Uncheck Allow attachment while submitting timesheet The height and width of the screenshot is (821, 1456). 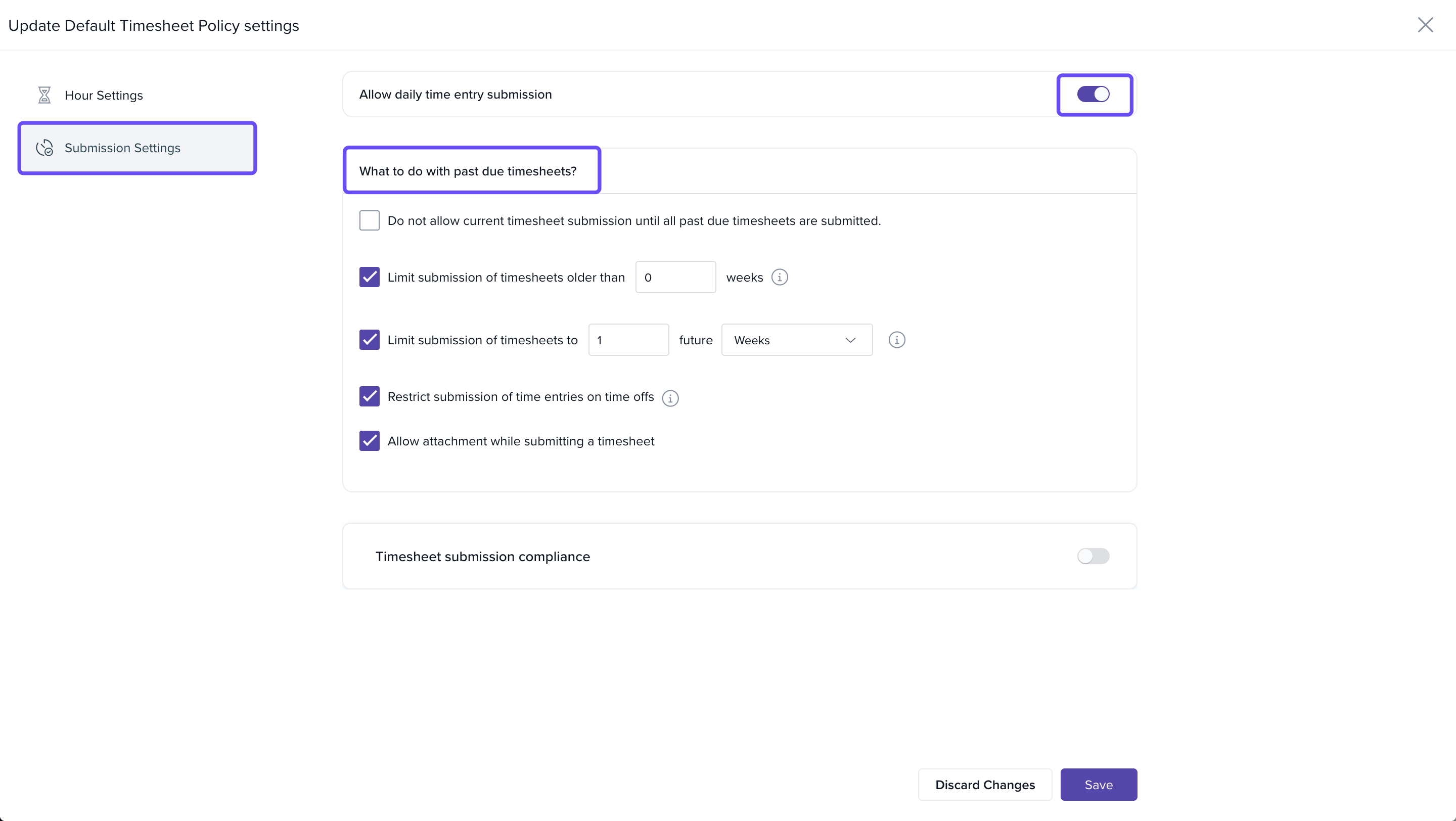(369, 441)
